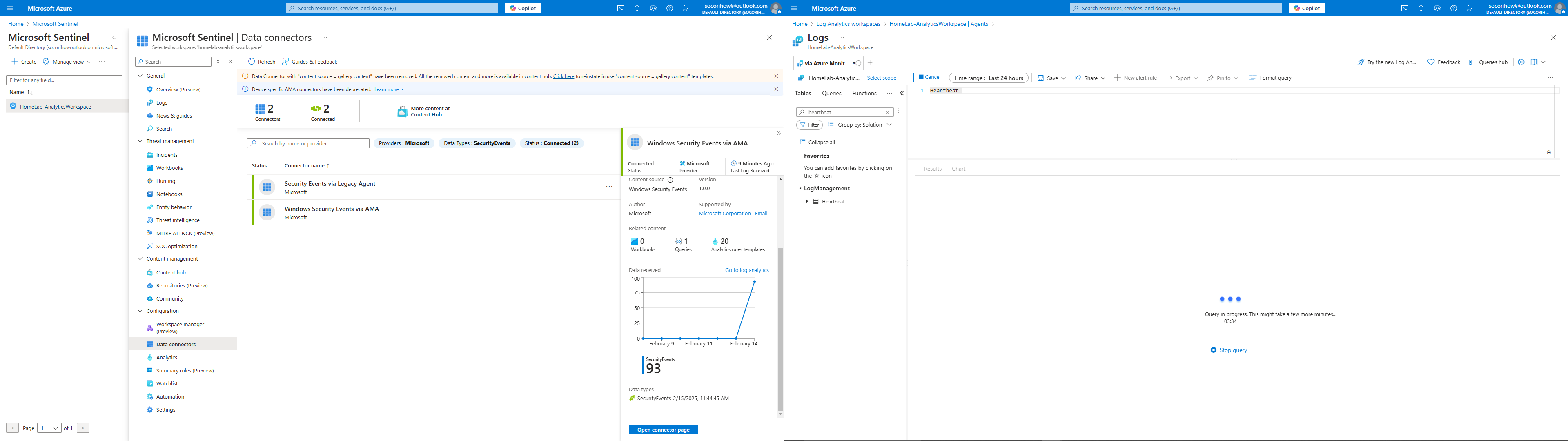Collapse the Threat management section

[x=140, y=141]
